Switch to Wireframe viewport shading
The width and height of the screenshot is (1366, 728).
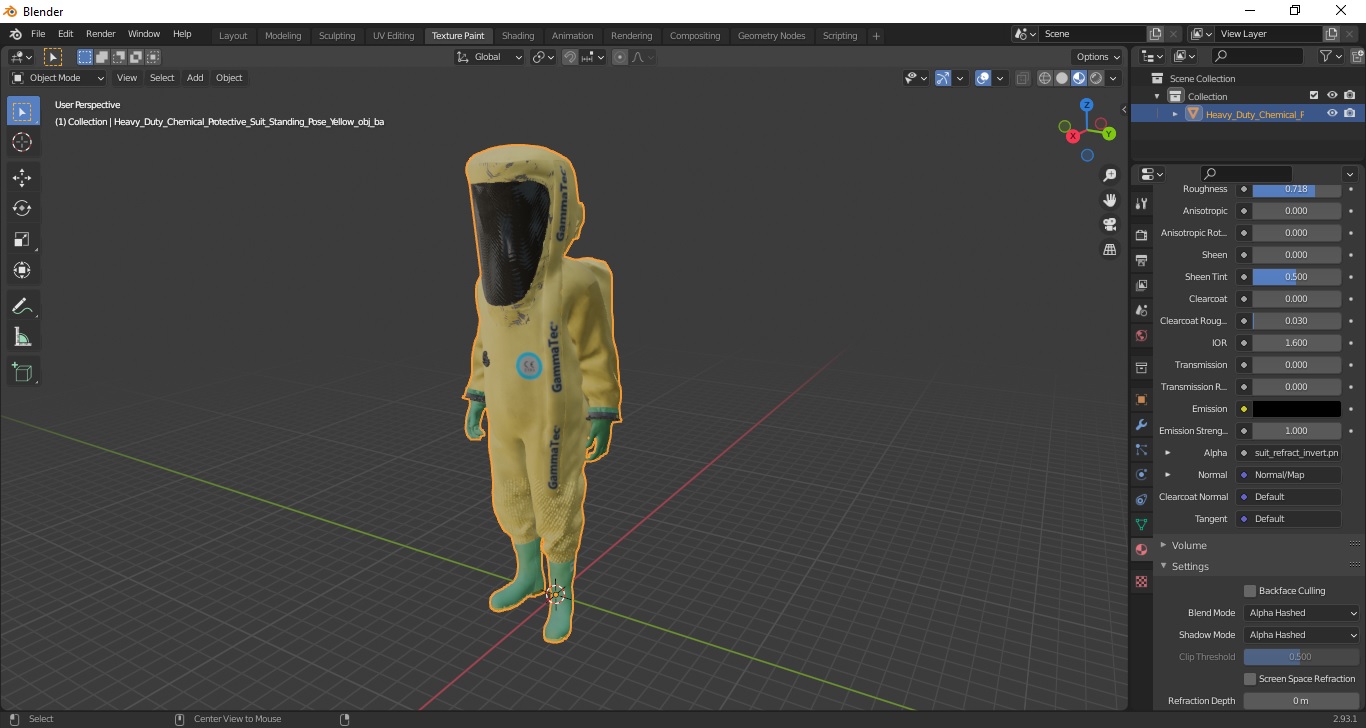[1045, 78]
